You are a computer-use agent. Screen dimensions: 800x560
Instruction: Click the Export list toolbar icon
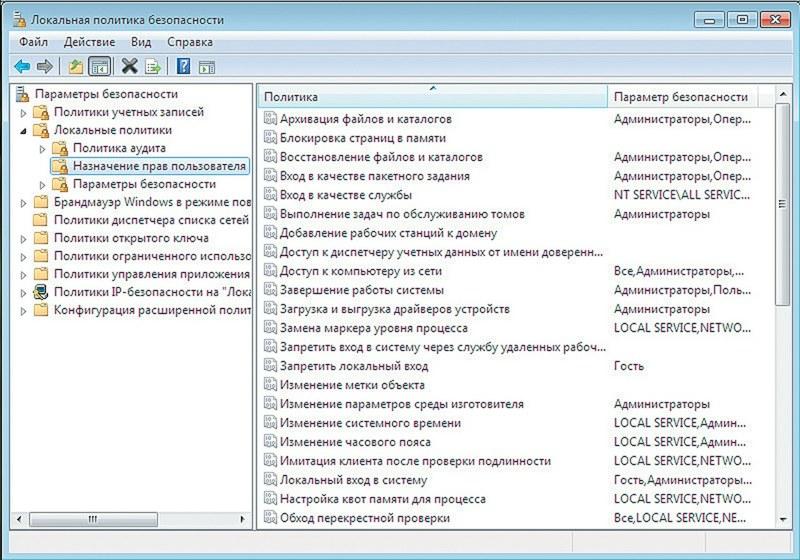(153, 67)
